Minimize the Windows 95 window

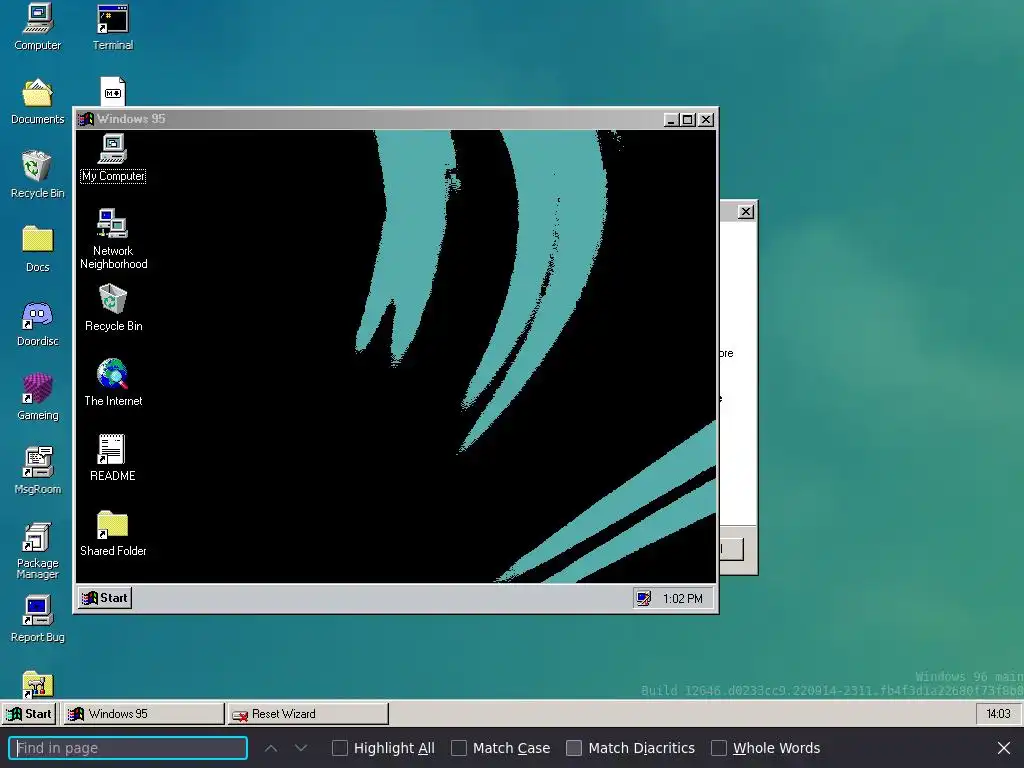point(671,120)
